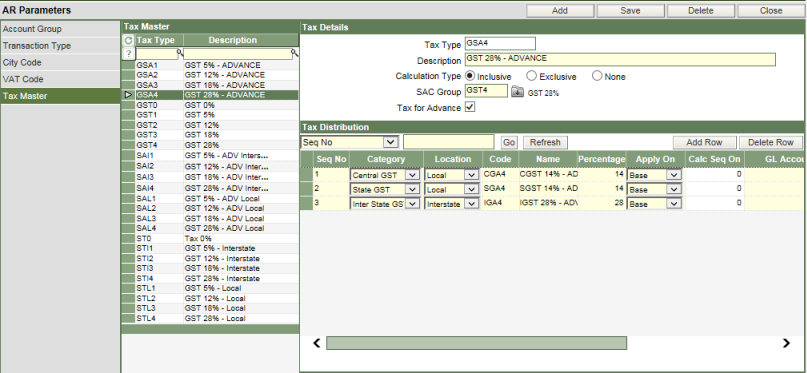Select the GST1 tax type row
This screenshot has height=373, width=807.
[210, 115]
